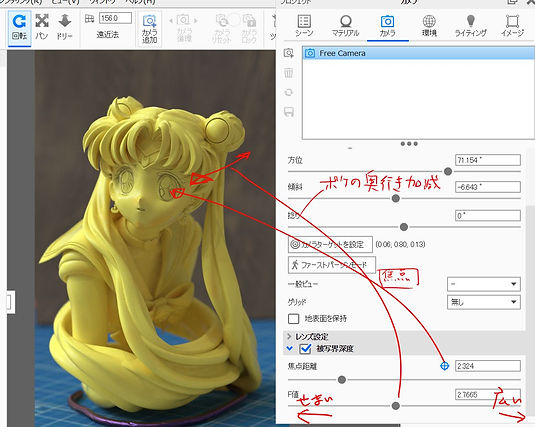This screenshot has width=535, height=427.
Task: Enable the 地表面を保持 checkbox
Action: point(293,318)
